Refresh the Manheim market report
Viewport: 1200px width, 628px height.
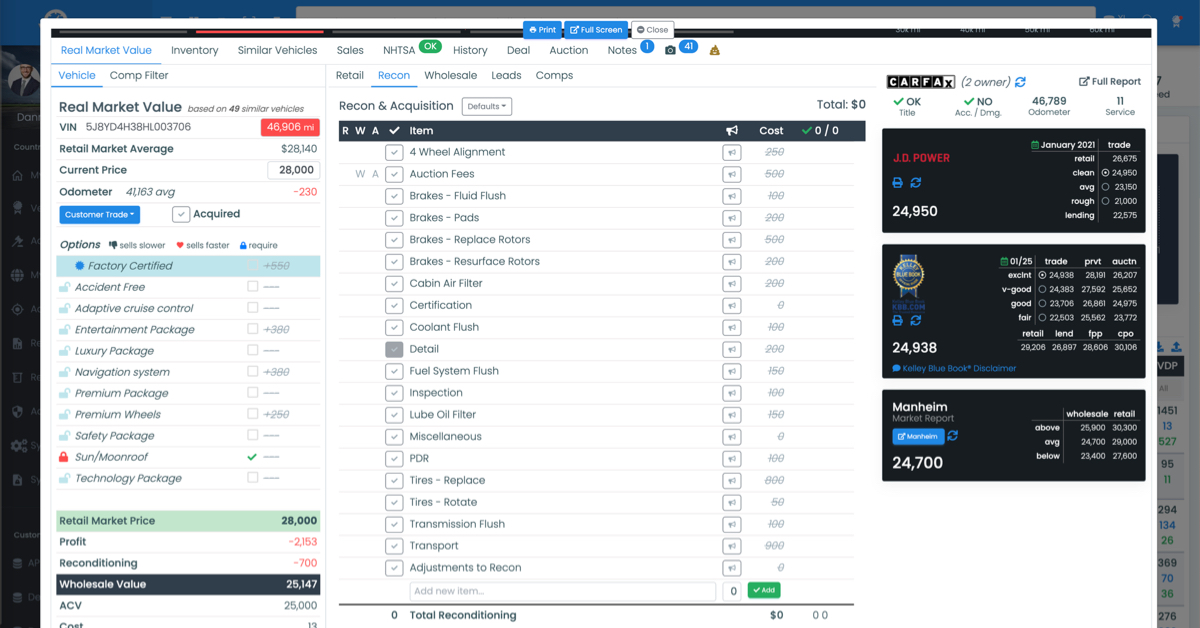952,436
